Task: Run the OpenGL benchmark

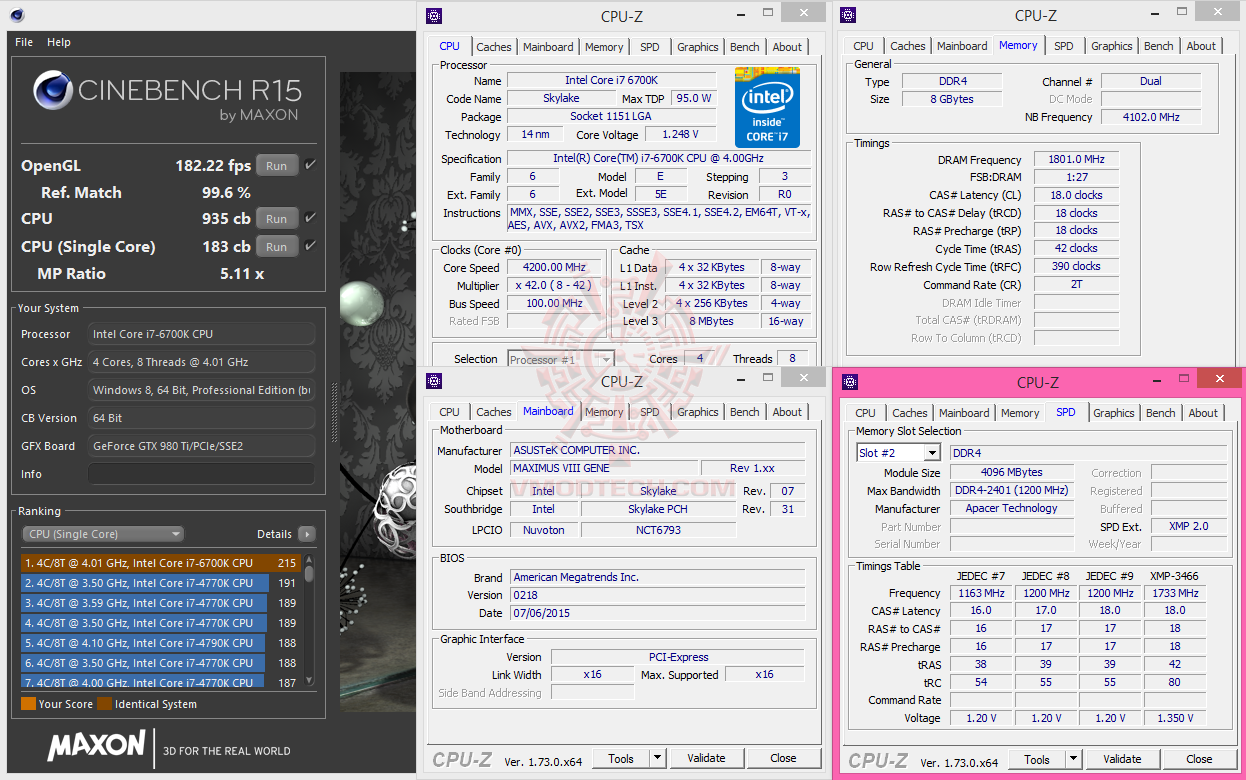Action: (x=277, y=166)
